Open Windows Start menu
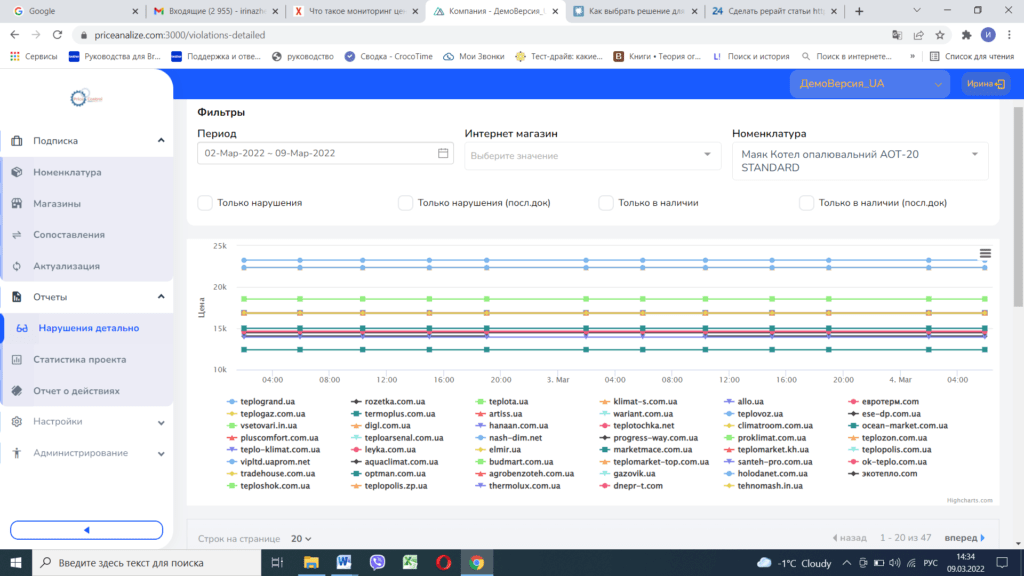The width and height of the screenshot is (1024, 576). click(x=16, y=562)
